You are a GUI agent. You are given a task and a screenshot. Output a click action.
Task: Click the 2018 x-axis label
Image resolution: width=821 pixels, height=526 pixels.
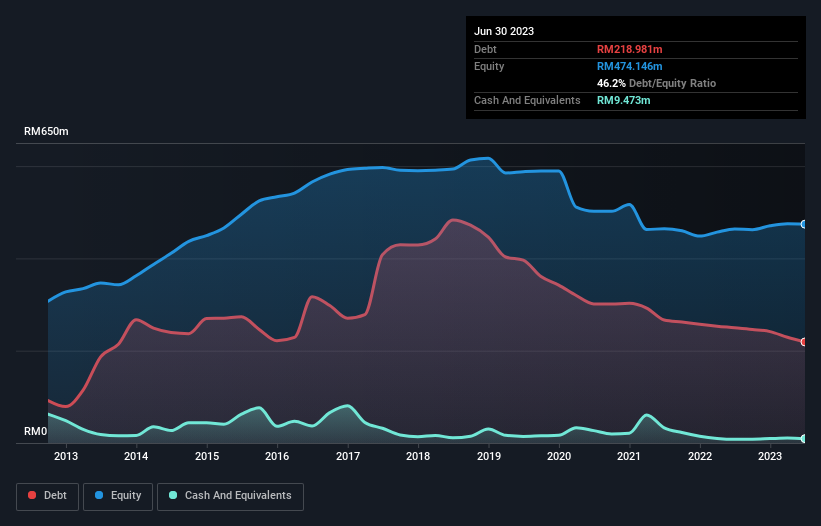coord(418,456)
